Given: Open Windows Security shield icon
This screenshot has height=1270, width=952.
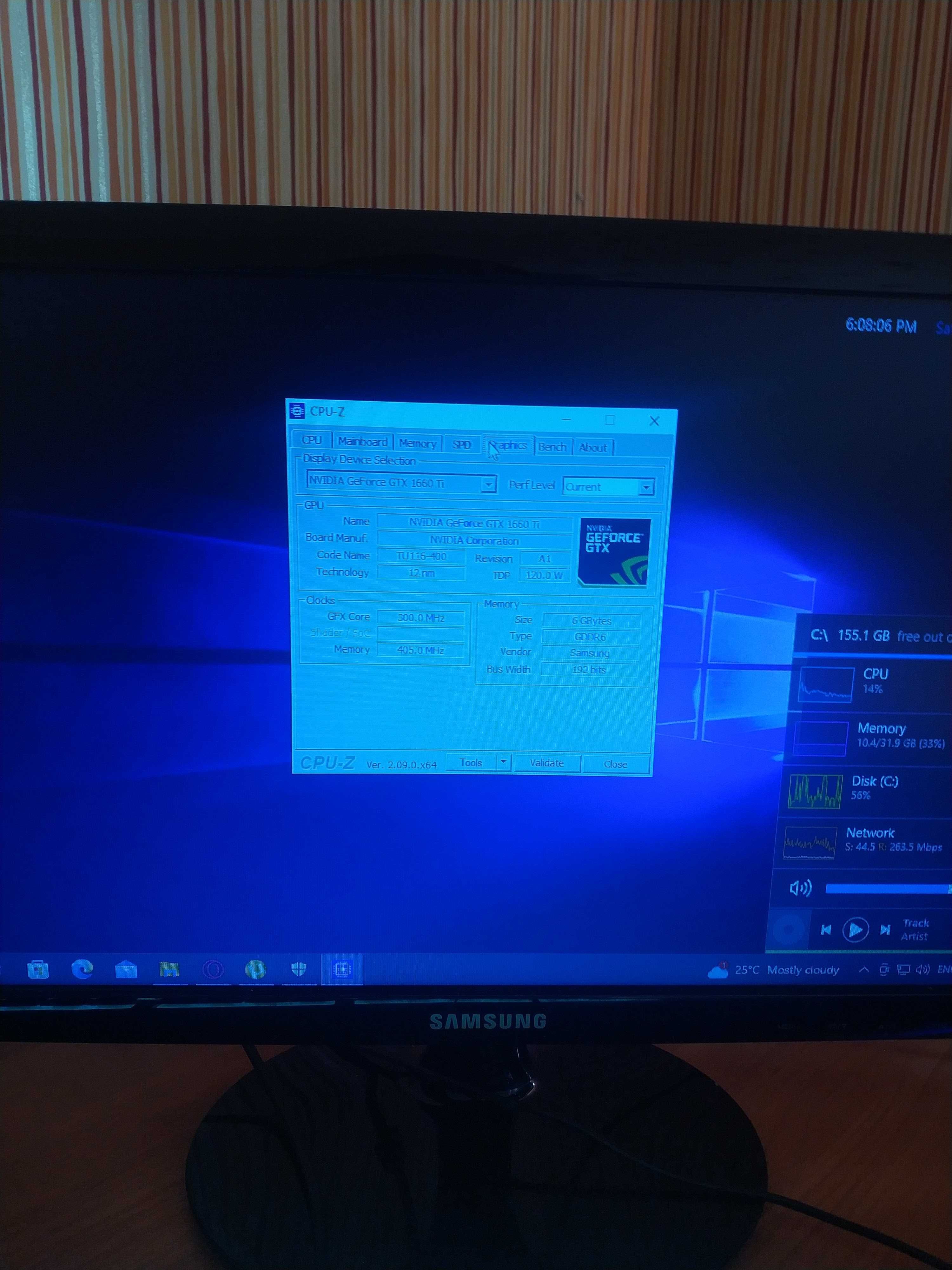Looking at the screenshot, I should tap(298, 970).
